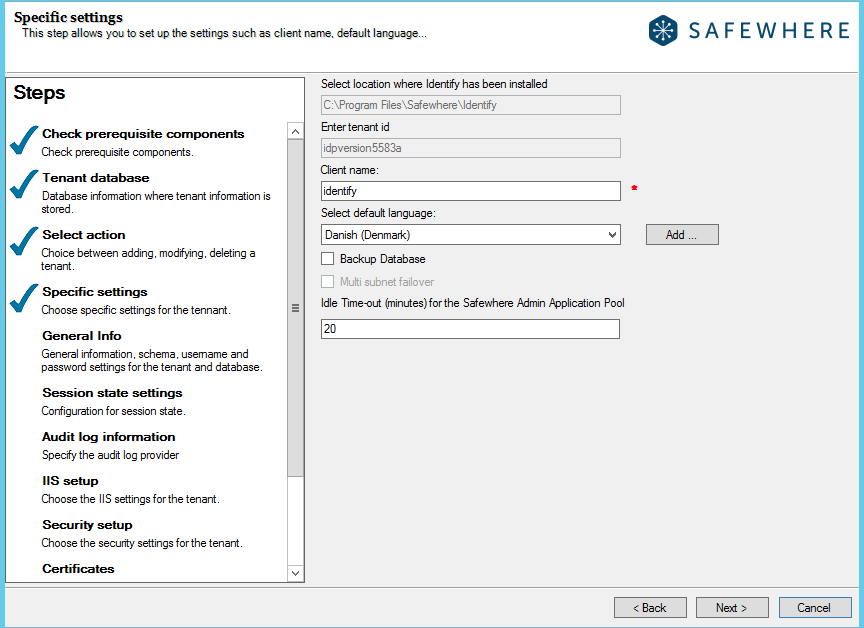Click checkmark beside Check prerequisite components
This screenshot has height=628, width=864.
point(24,140)
